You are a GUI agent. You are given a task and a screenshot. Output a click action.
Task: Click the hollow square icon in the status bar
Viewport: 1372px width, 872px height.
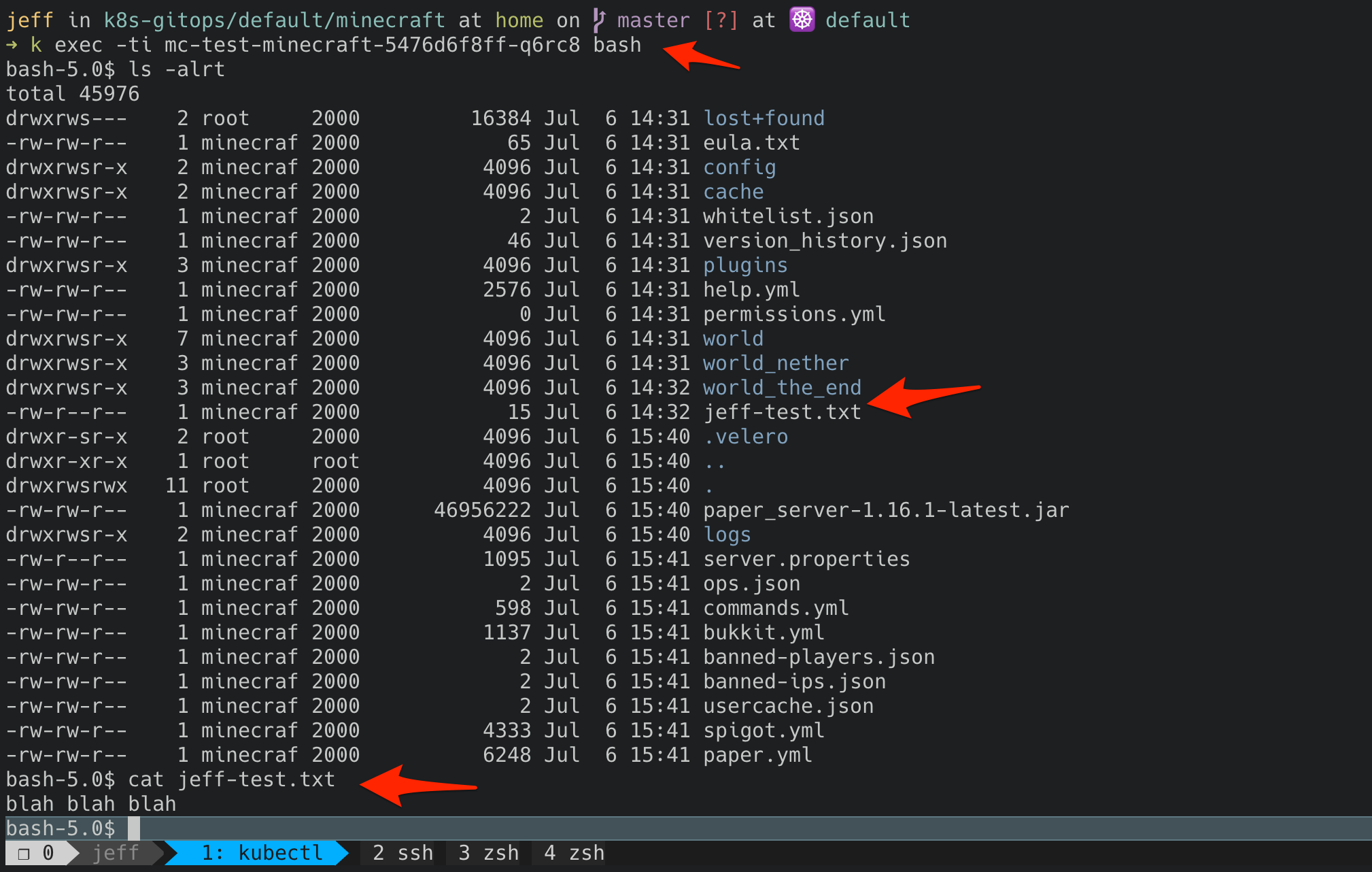pyautogui.click(x=23, y=852)
